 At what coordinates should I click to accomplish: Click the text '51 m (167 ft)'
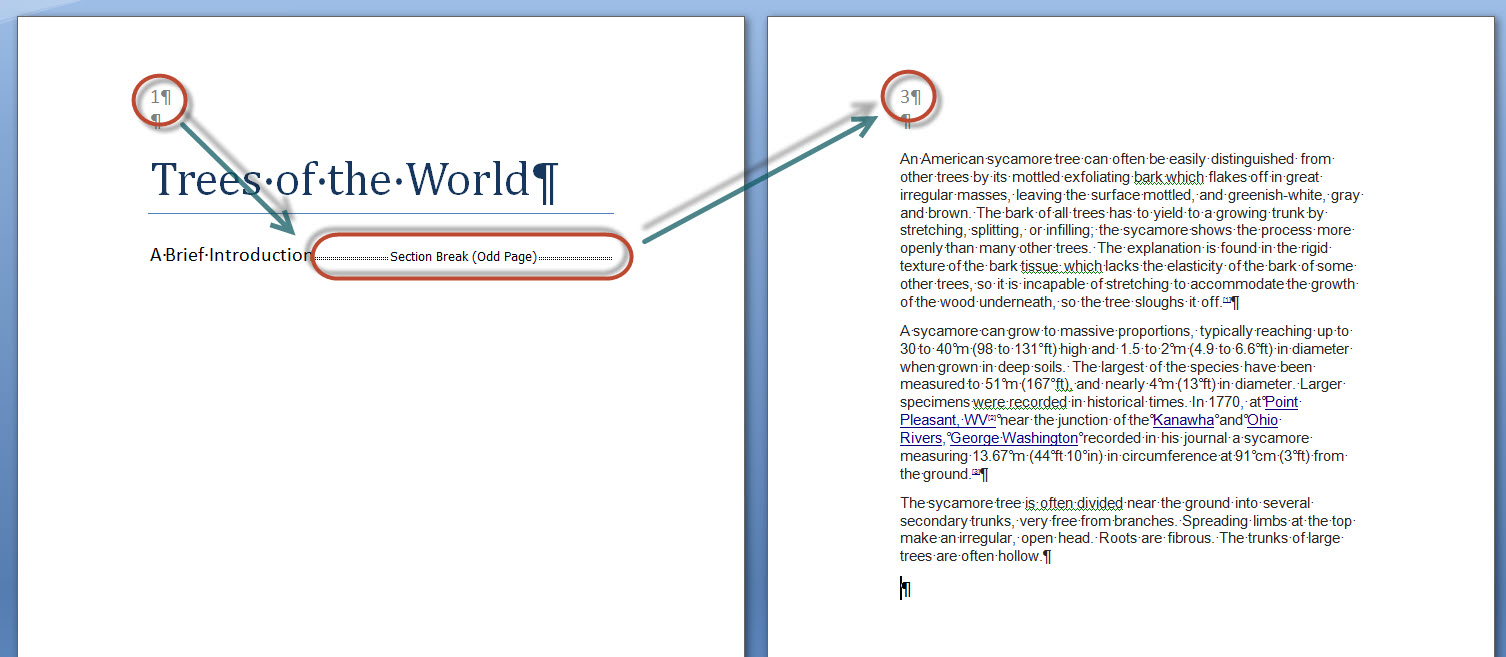[x=1029, y=384]
